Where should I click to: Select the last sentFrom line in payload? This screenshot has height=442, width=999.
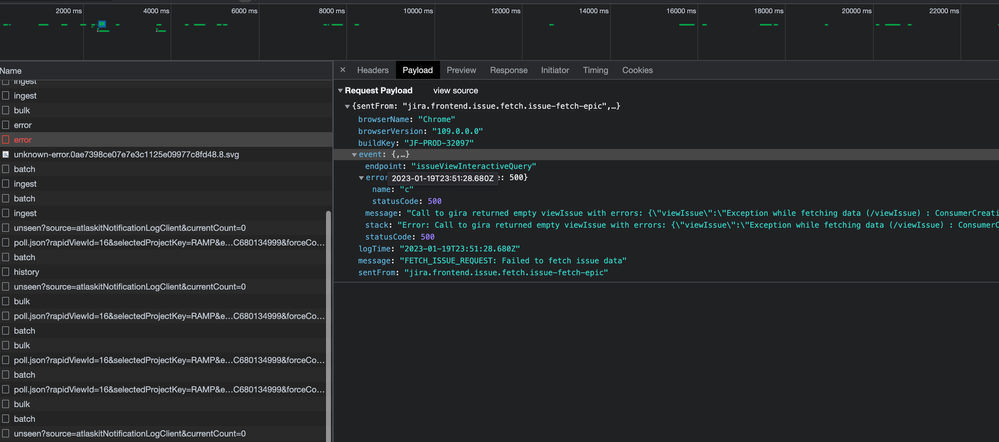tap(484, 273)
